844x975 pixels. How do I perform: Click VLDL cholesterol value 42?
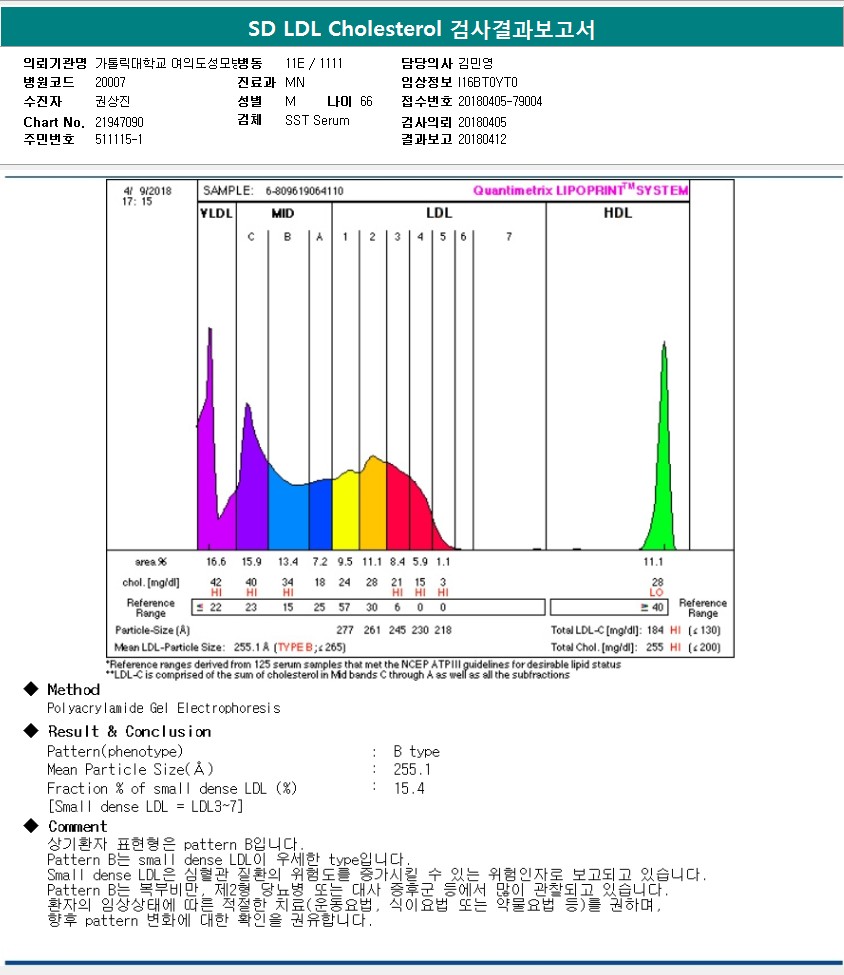point(216,582)
